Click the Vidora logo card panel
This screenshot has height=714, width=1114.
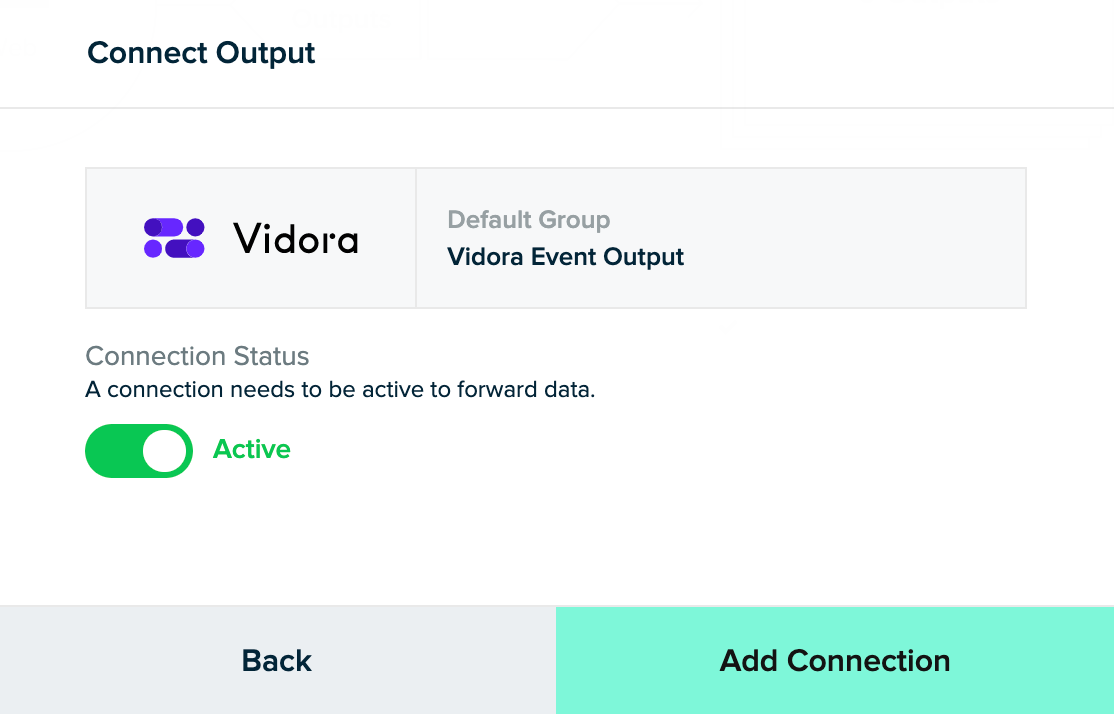[x=251, y=238]
